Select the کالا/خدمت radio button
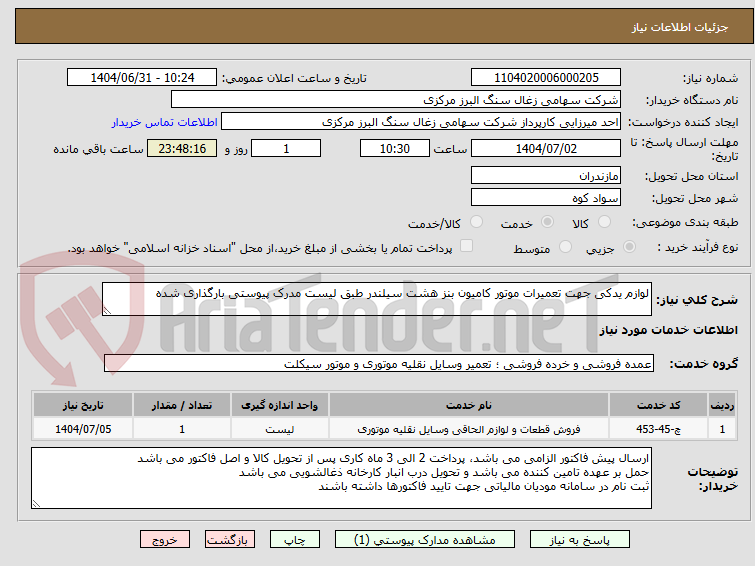755x566 pixels. pyautogui.click(x=476, y=222)
